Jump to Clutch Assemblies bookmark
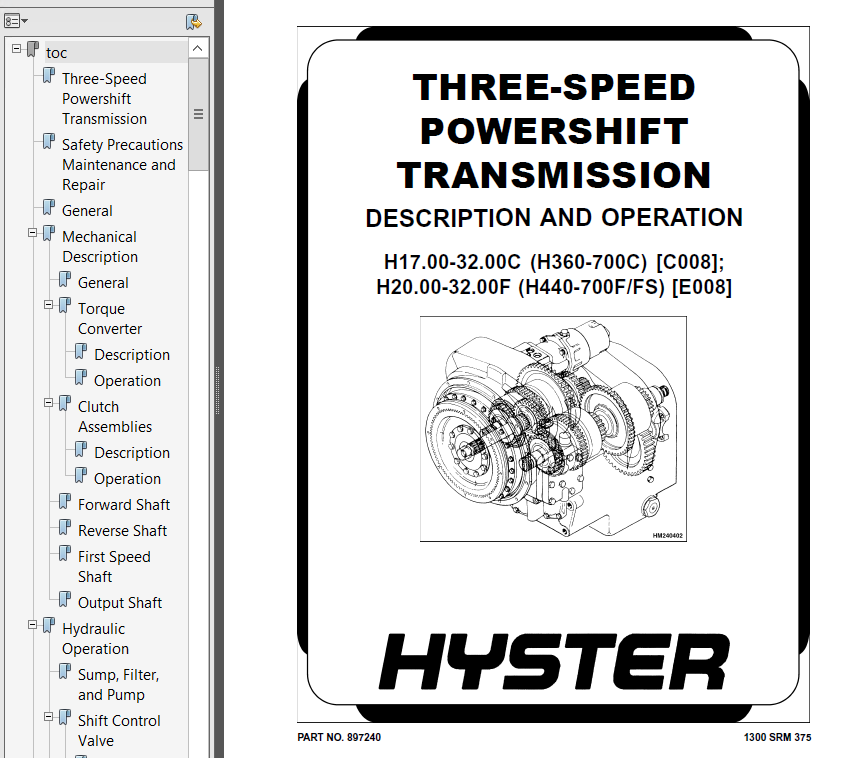This screenshot has width=844, height=758. (115, 417)
